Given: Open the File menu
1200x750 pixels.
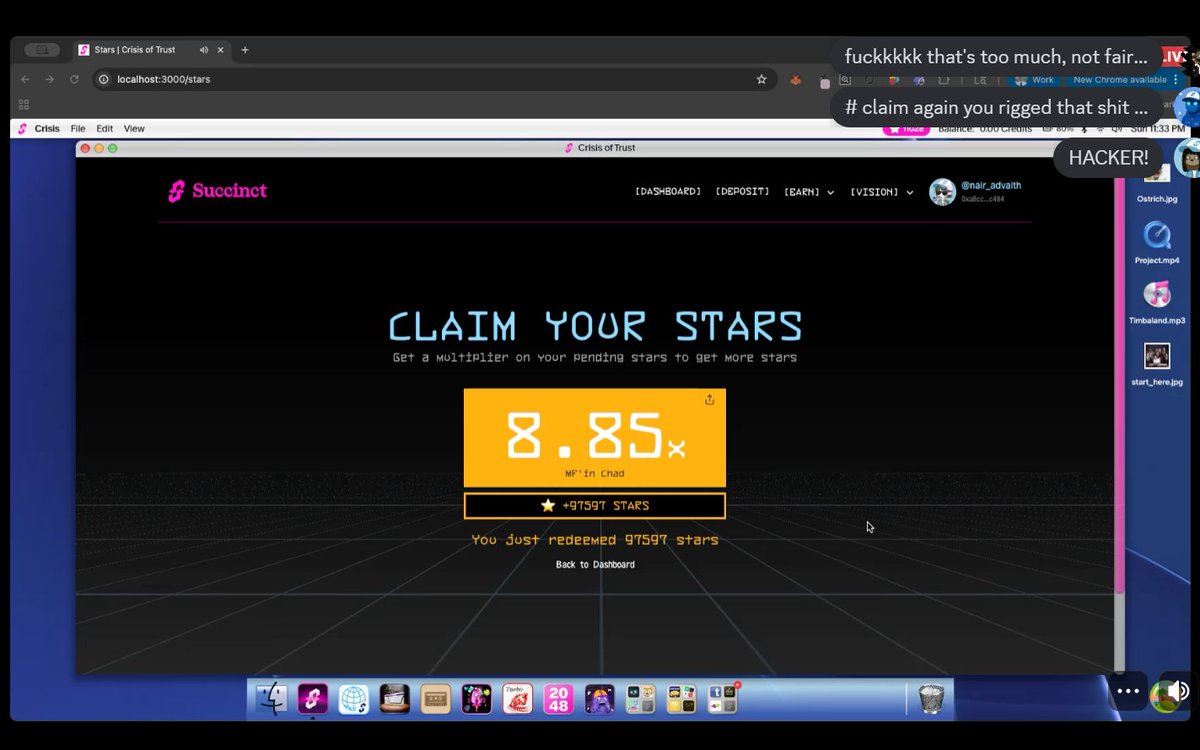Looking at the screenshot, I should coord(78,129).
